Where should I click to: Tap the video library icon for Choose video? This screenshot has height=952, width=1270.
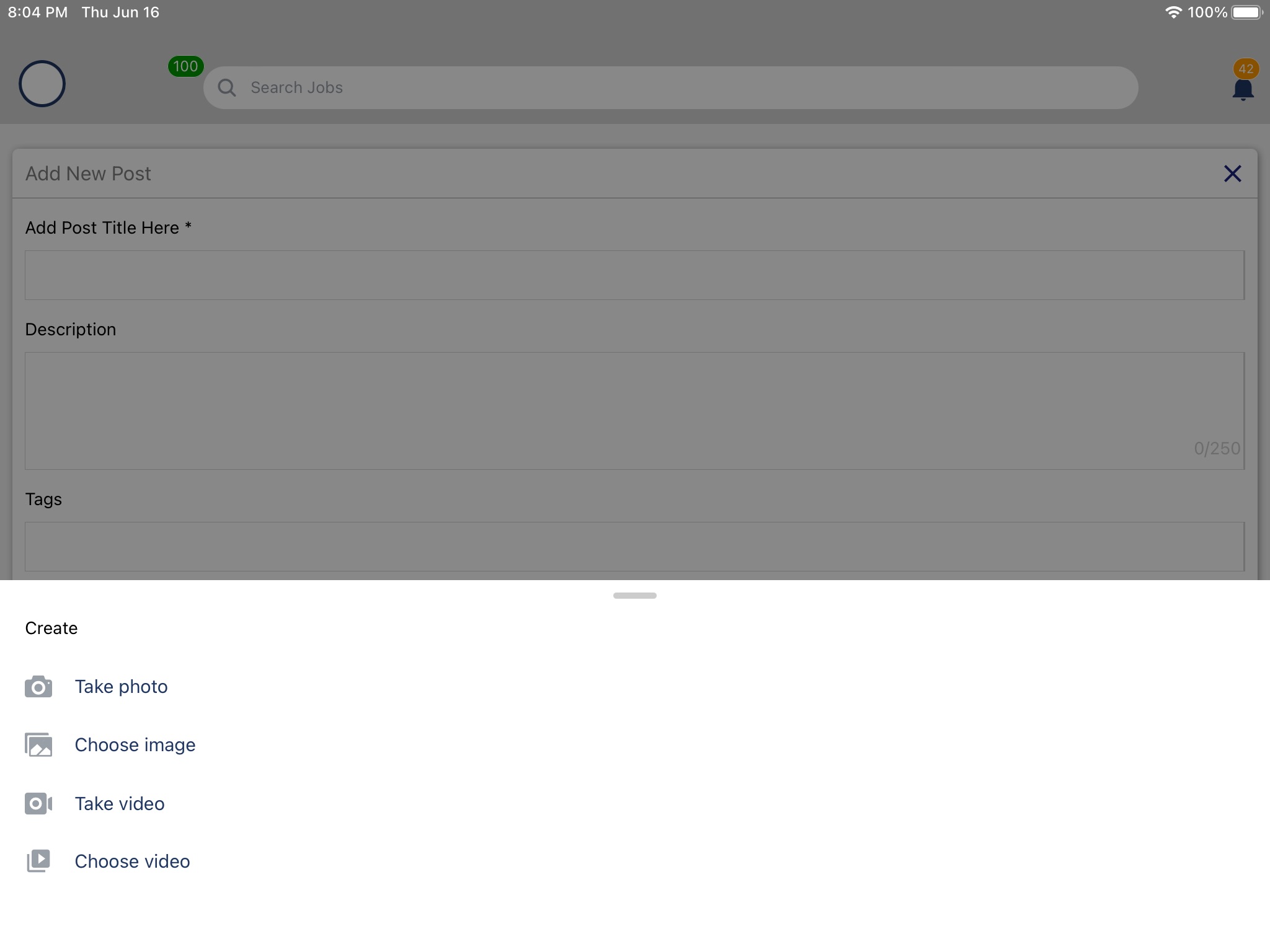tap(38, 861)
